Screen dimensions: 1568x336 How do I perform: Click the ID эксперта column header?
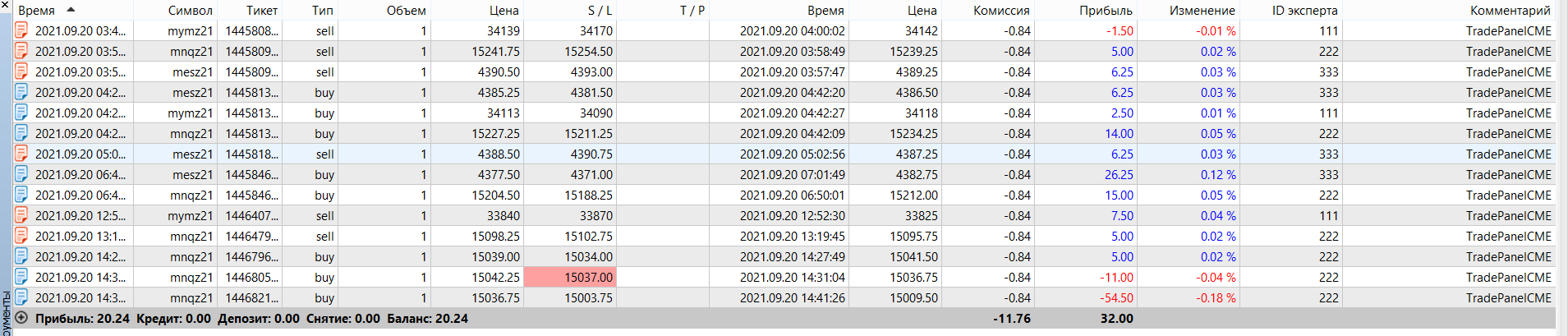pos(1304,11)
